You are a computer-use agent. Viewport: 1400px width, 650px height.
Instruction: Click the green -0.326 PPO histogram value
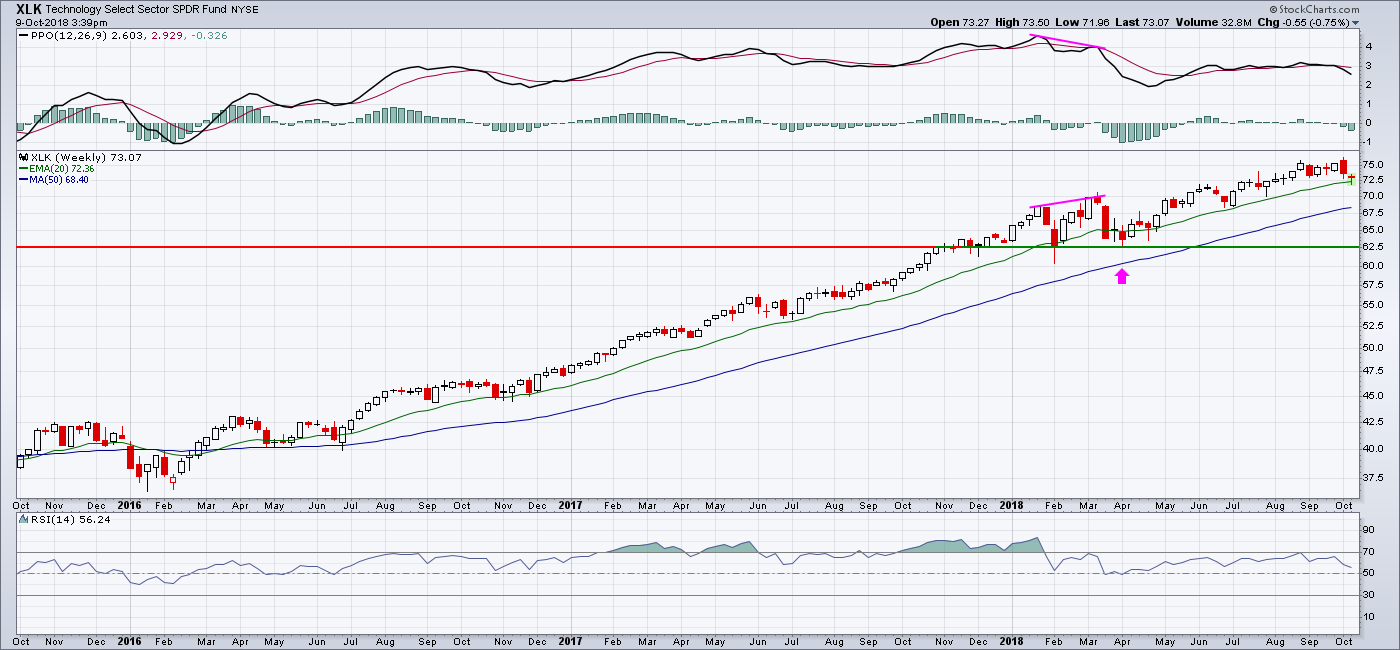click(x=209, y=36)
